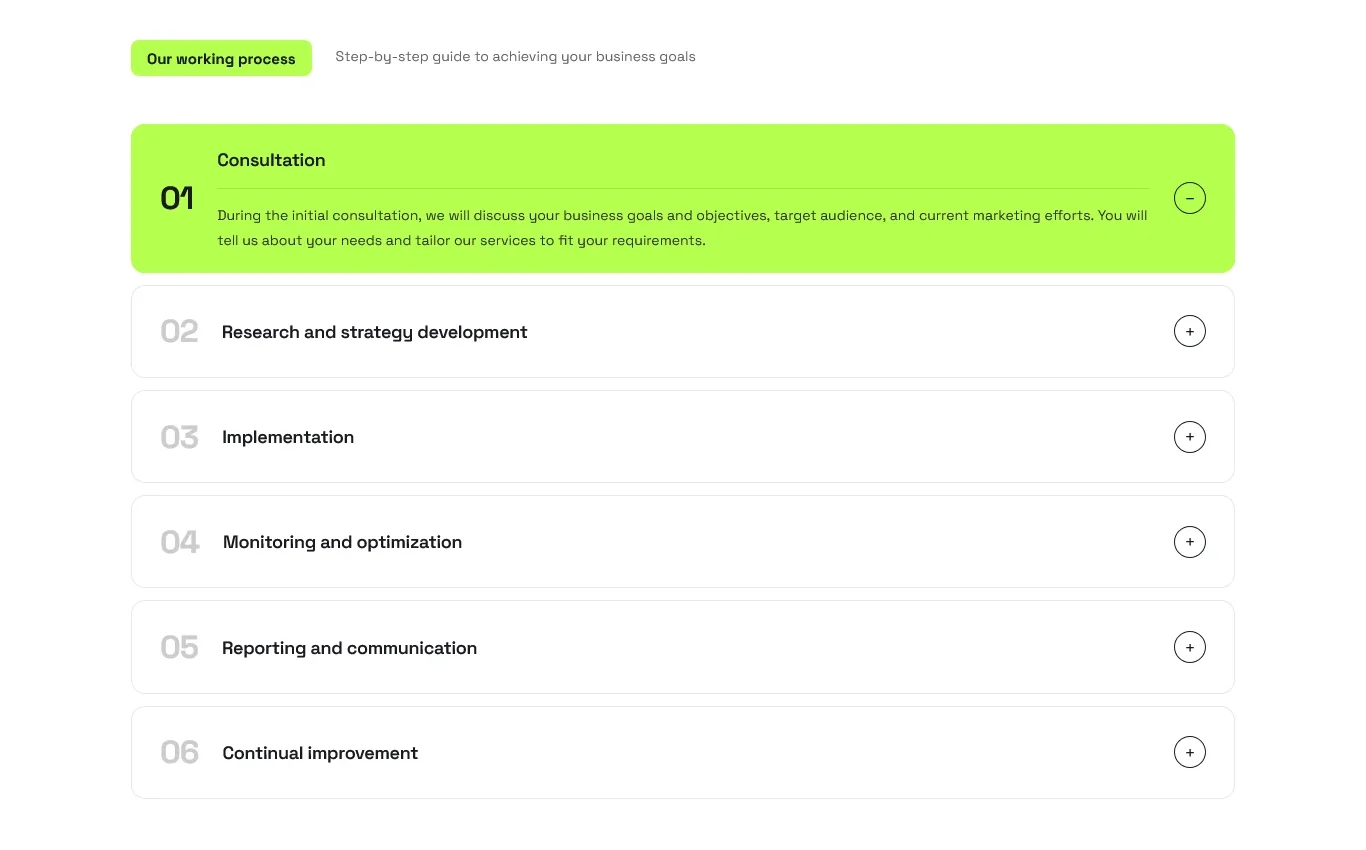The height and width of the screenshot is (850, 1366).
Task: Select the Implementation title
Action: 288,437
